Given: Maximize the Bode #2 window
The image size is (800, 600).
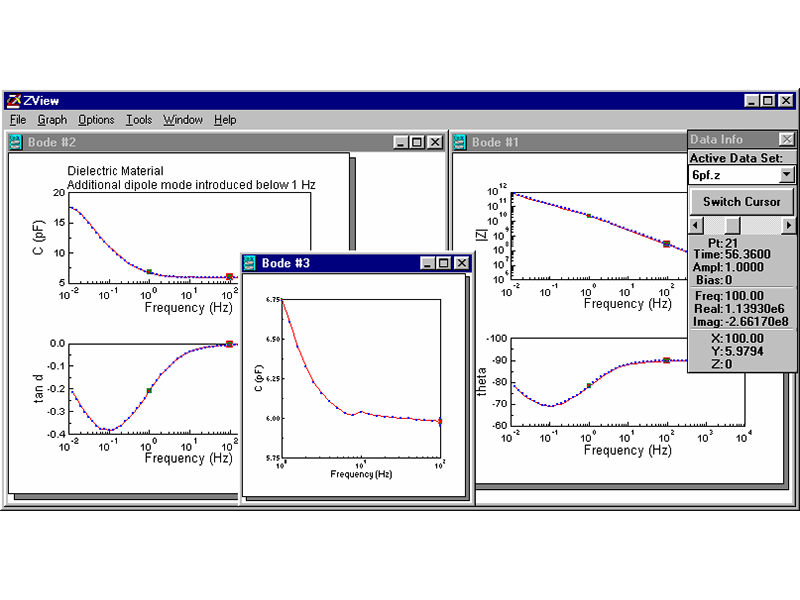Looking at the screenshot, I should point(417,142).
